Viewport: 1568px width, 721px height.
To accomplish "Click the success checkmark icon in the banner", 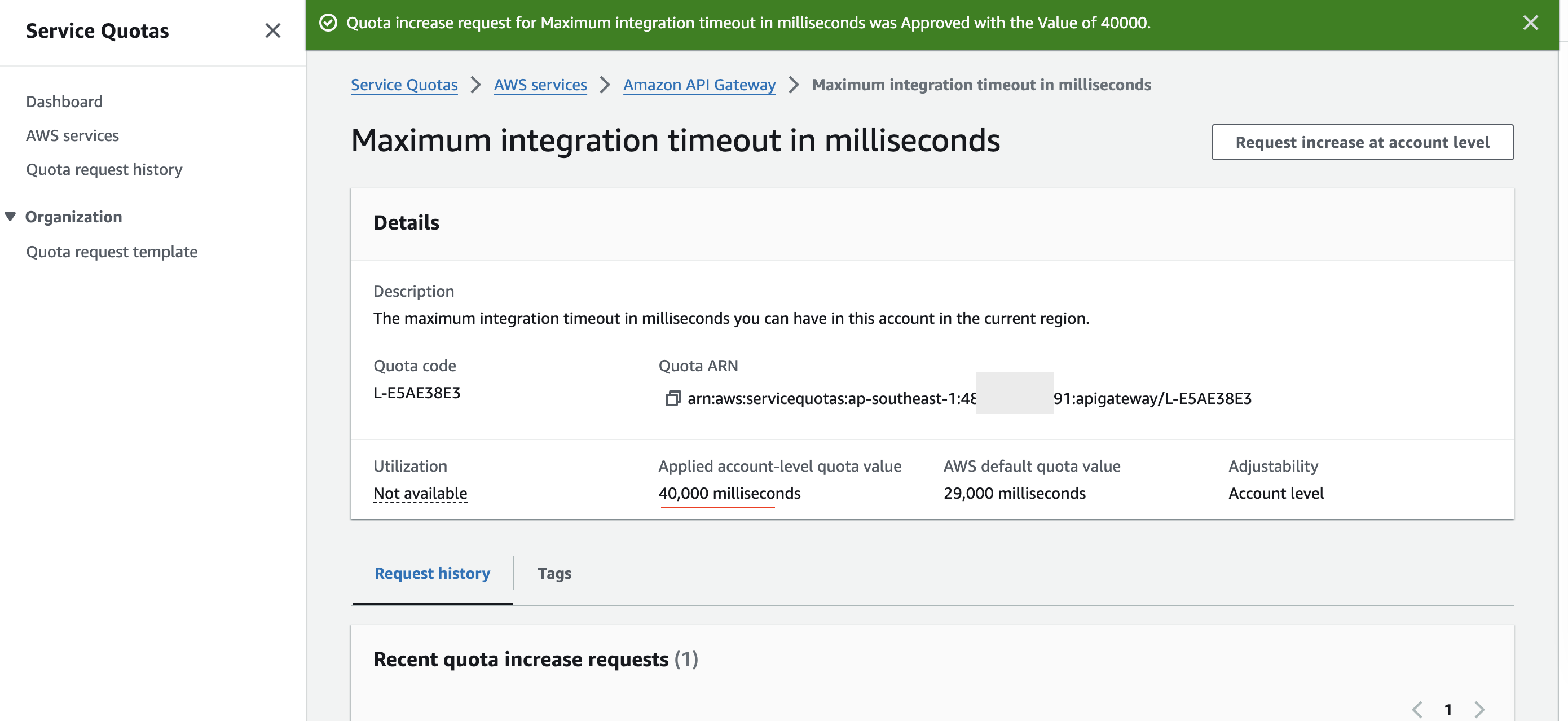I will click(328, 23).
